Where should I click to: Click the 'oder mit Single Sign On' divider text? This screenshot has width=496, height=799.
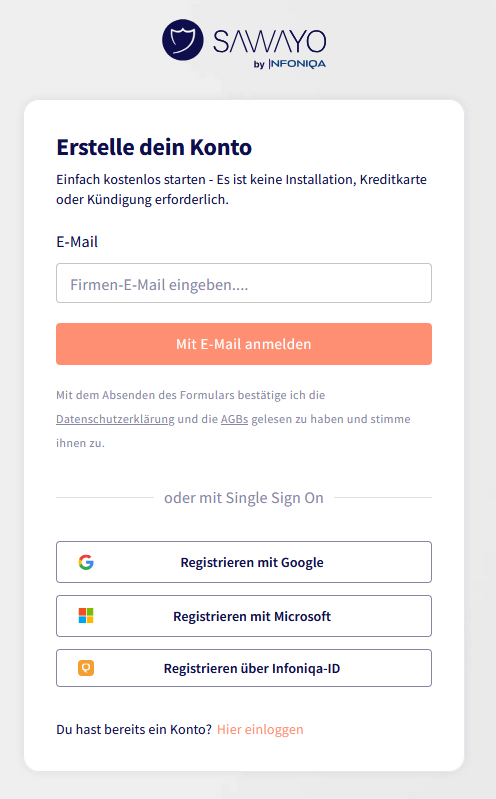[x=244, y=498]
